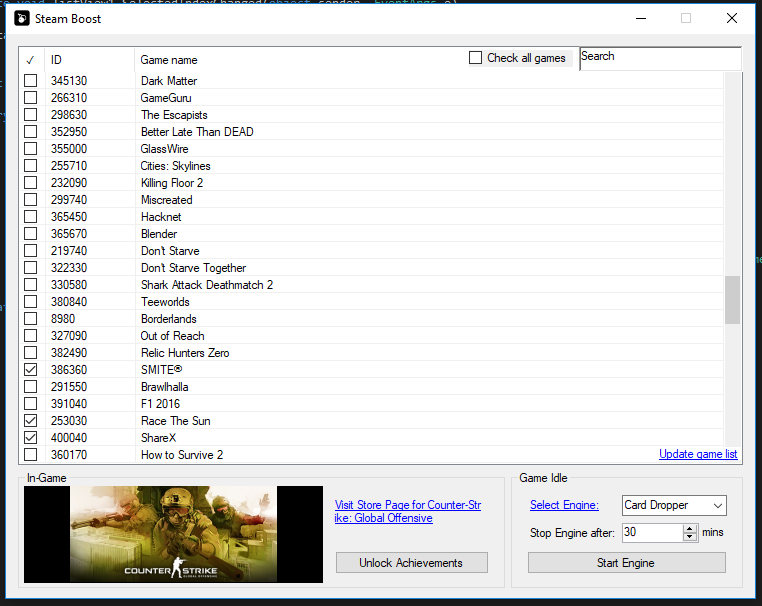The height and width of the screenshot is (606, 762).
Task: Select the Hacknet row
Action: (373, 216)
